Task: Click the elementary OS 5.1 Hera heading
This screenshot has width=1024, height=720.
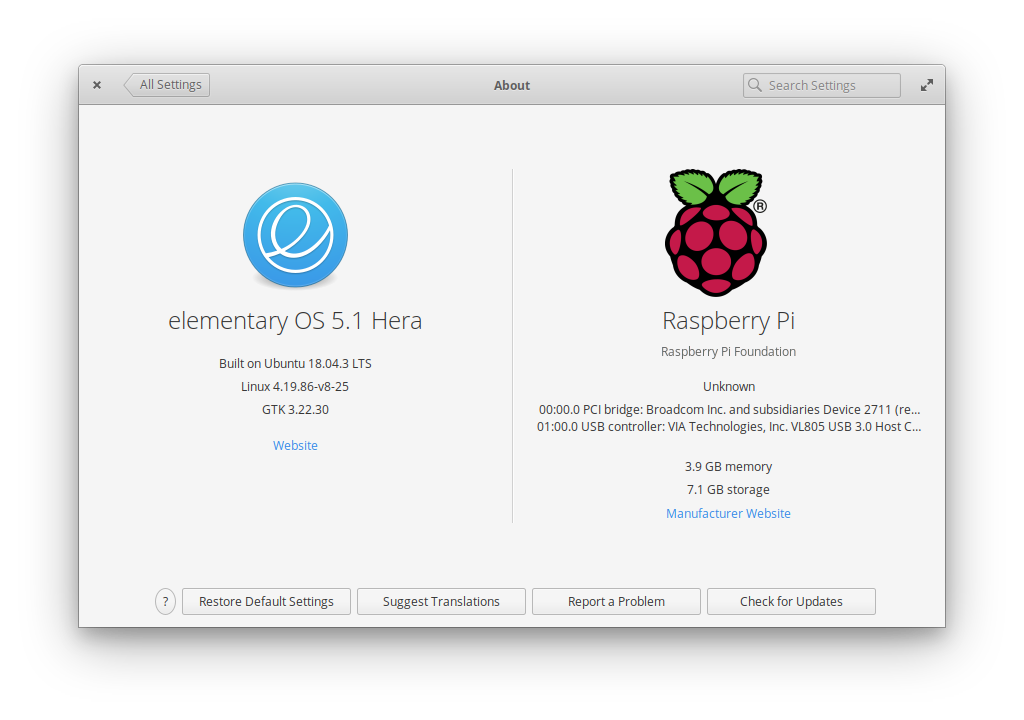Action: coord(295,321)
